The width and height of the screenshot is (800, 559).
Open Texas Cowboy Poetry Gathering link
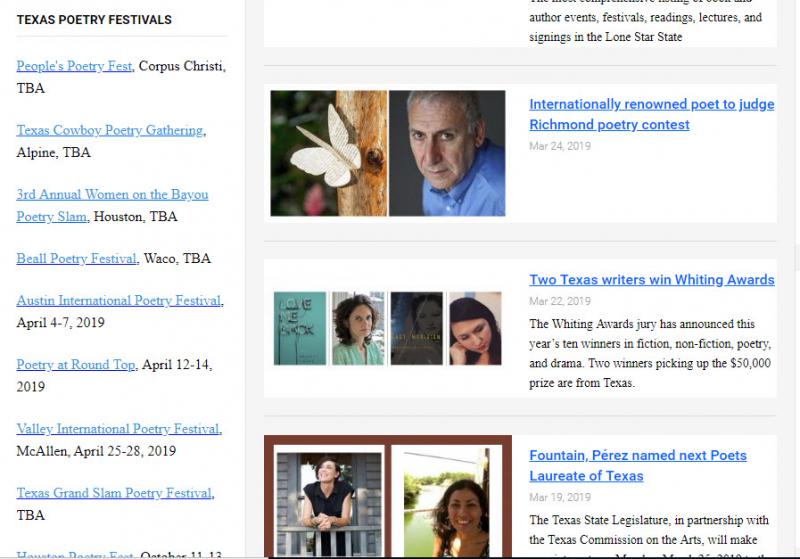tap(110, 131)
